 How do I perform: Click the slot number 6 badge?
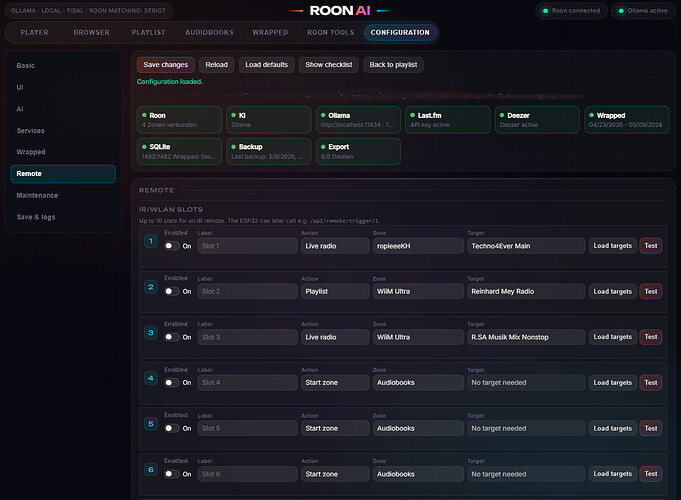(151, 470)
